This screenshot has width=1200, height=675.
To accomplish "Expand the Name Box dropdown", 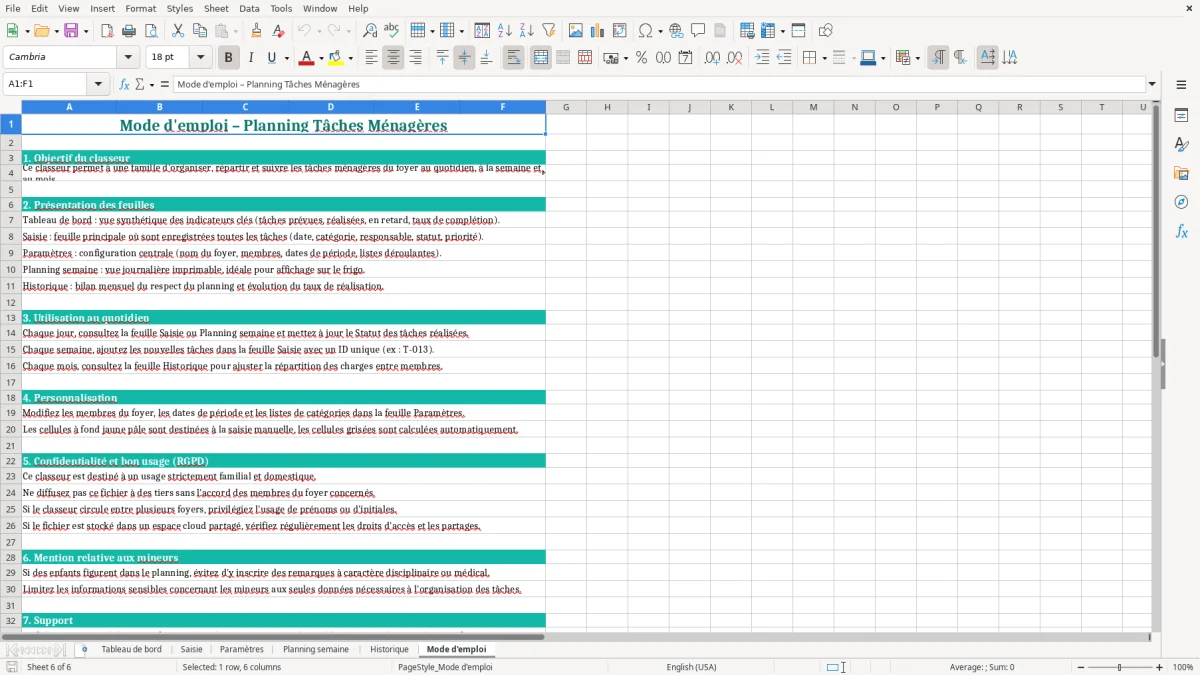I will click(x=99, y=84).
